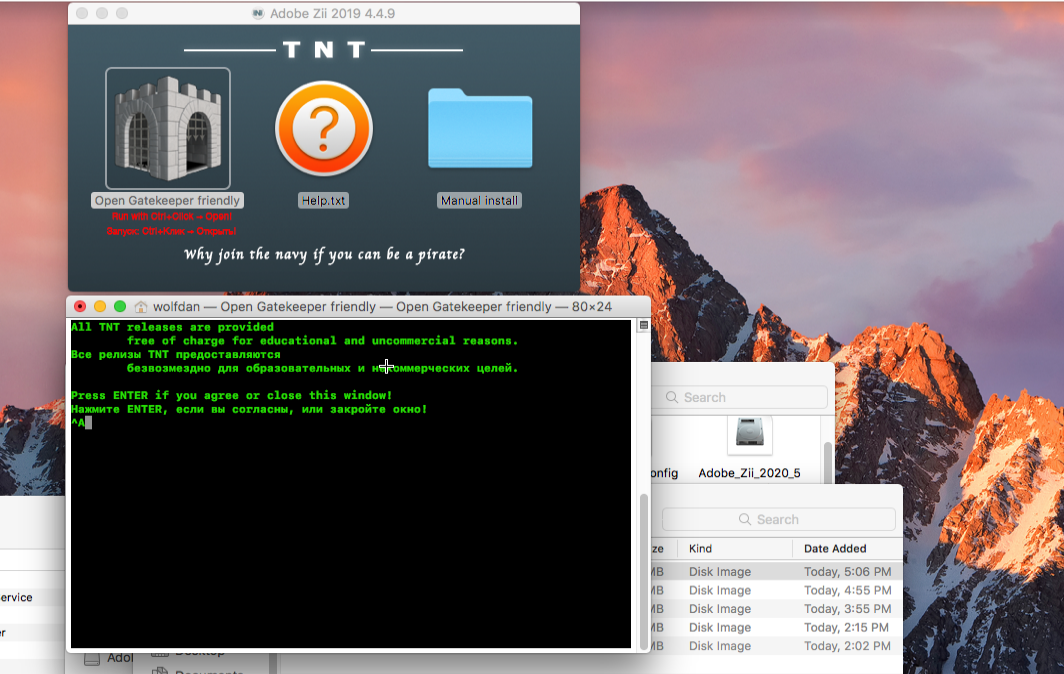The image size is (1064, 674).
Task: Open the orange Help.txt question icon
Action: (x=324, y=128)
